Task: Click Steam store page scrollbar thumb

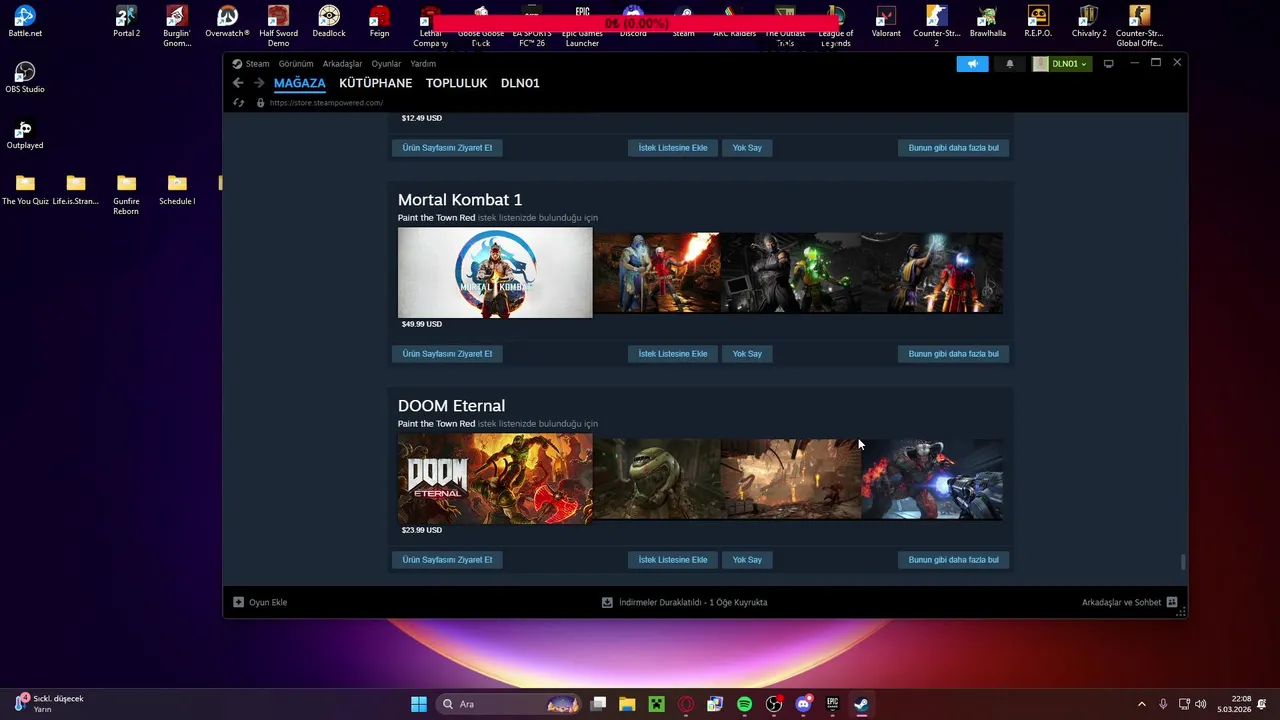Action: tap(1183, 563)
